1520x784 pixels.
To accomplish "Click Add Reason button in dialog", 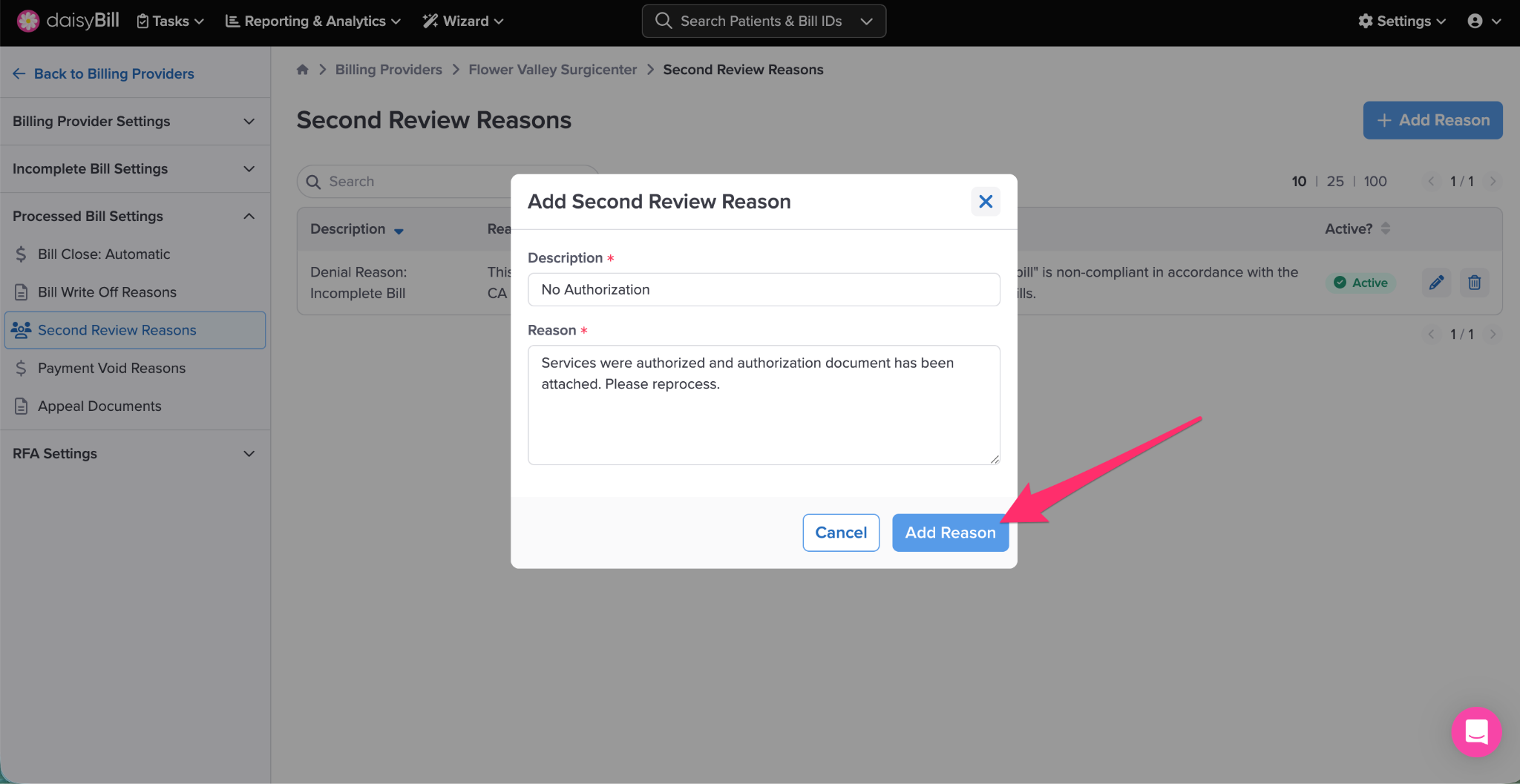I will (949, 533).
